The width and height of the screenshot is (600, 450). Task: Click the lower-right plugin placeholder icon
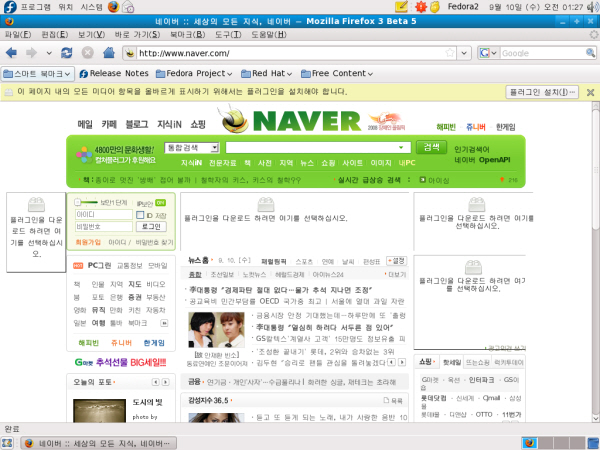coord(473,267)
